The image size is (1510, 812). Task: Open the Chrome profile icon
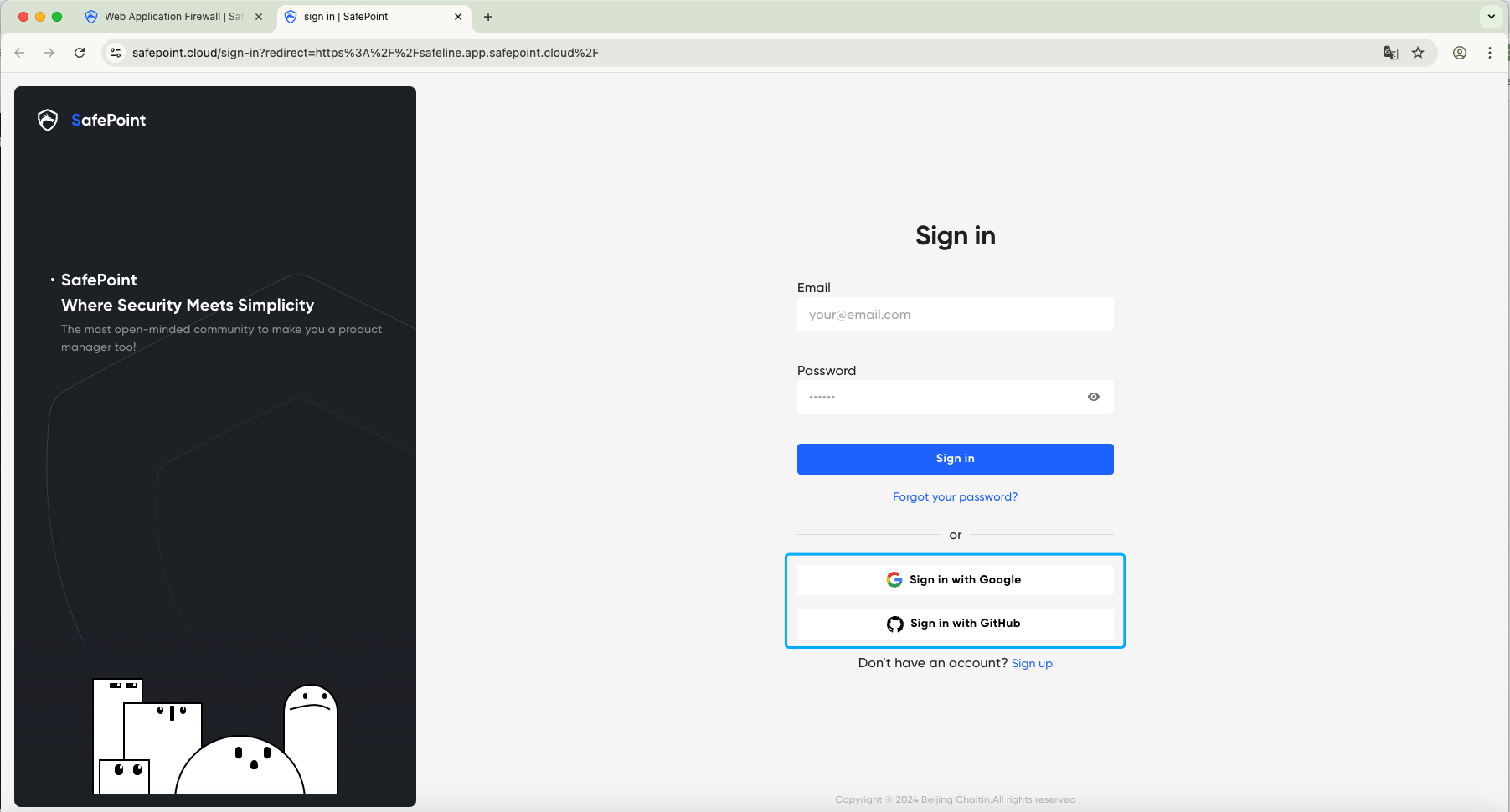pyautogui.click(x=1460, y=53)
